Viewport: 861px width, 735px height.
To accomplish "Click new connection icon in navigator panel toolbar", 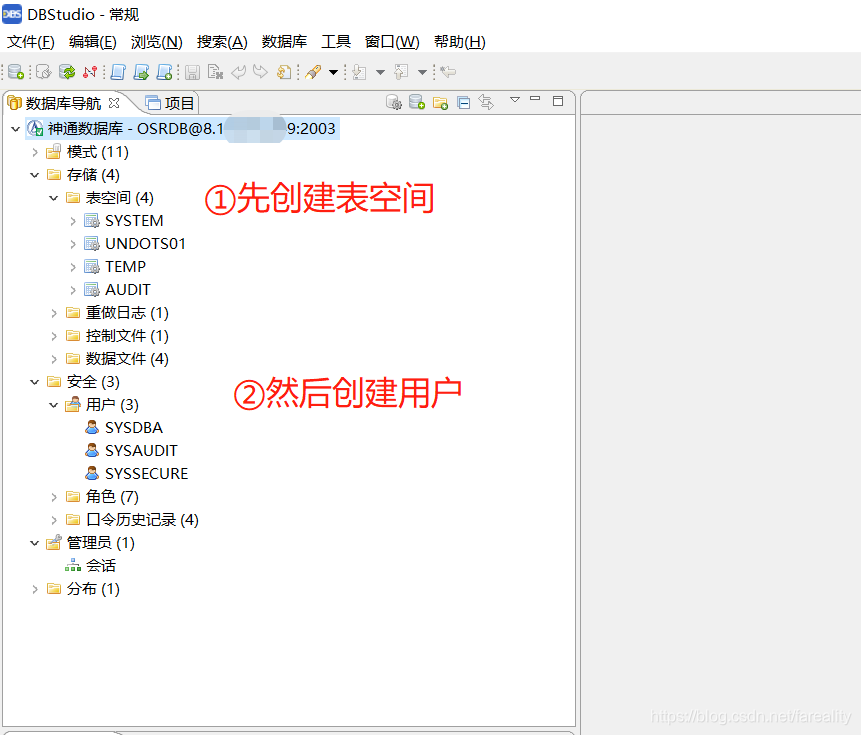I will click(x=417, y=102).
